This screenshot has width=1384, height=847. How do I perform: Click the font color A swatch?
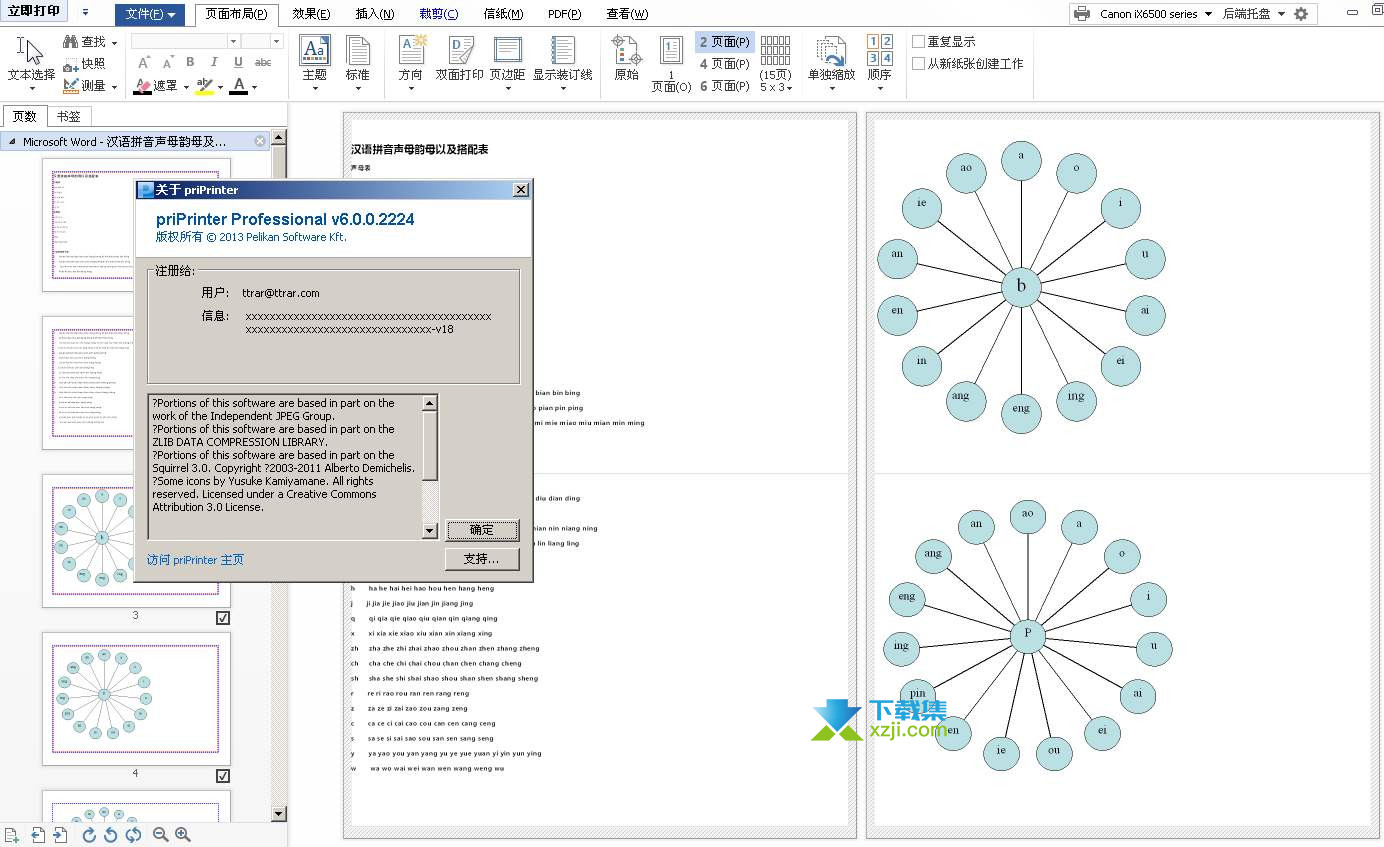click(238, 86)
